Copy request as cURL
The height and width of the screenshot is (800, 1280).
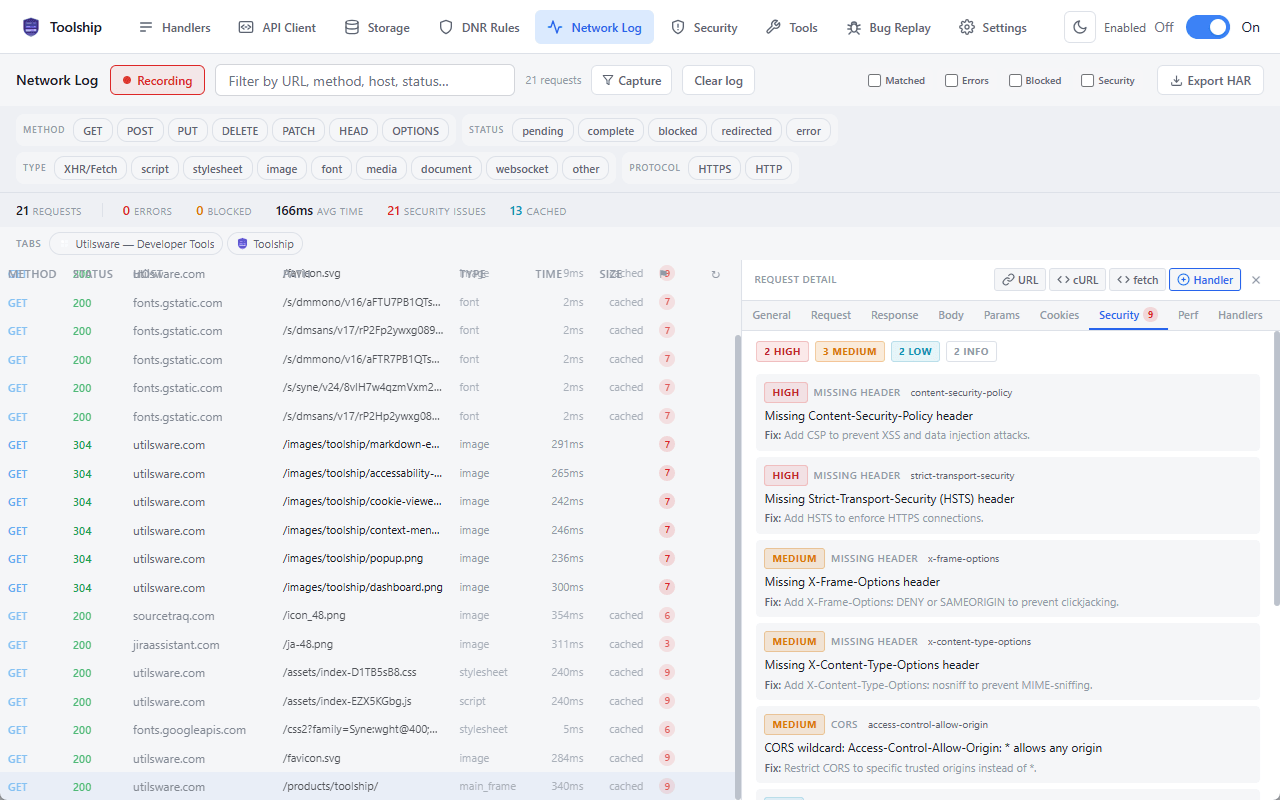[x=1077, y=280]
